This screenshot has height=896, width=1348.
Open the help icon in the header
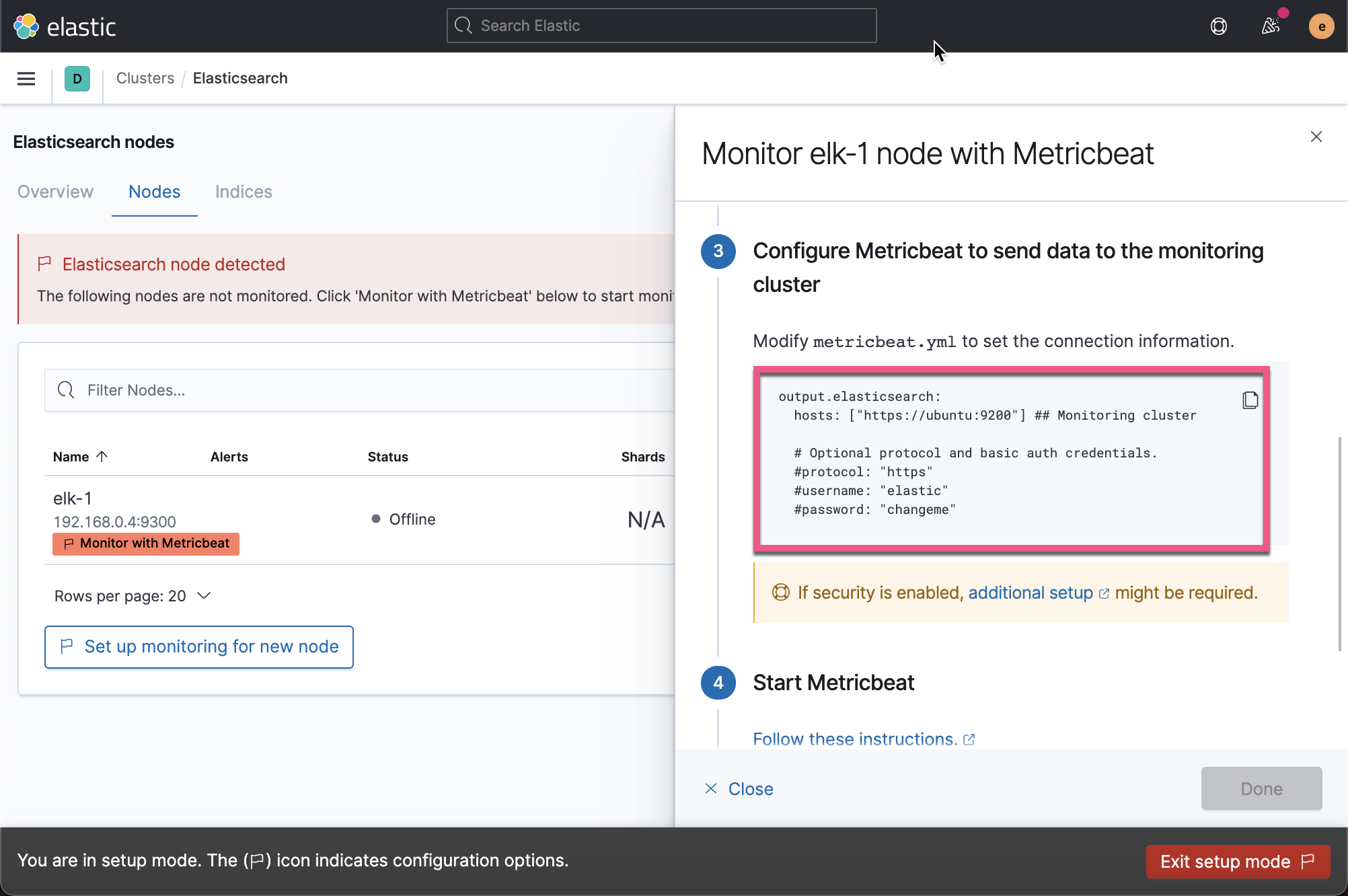tap(1219, 26)
